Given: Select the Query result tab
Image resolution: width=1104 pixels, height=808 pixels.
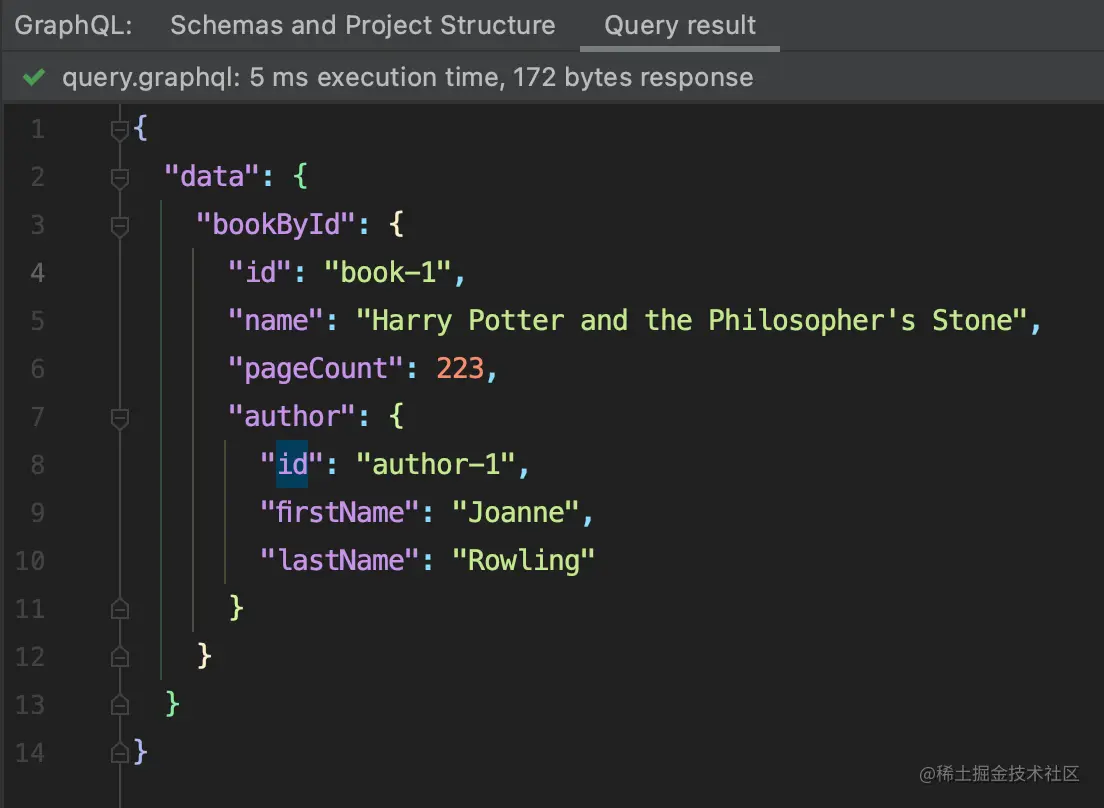Looking at the screenshot, I should click(x=679, y=25).
